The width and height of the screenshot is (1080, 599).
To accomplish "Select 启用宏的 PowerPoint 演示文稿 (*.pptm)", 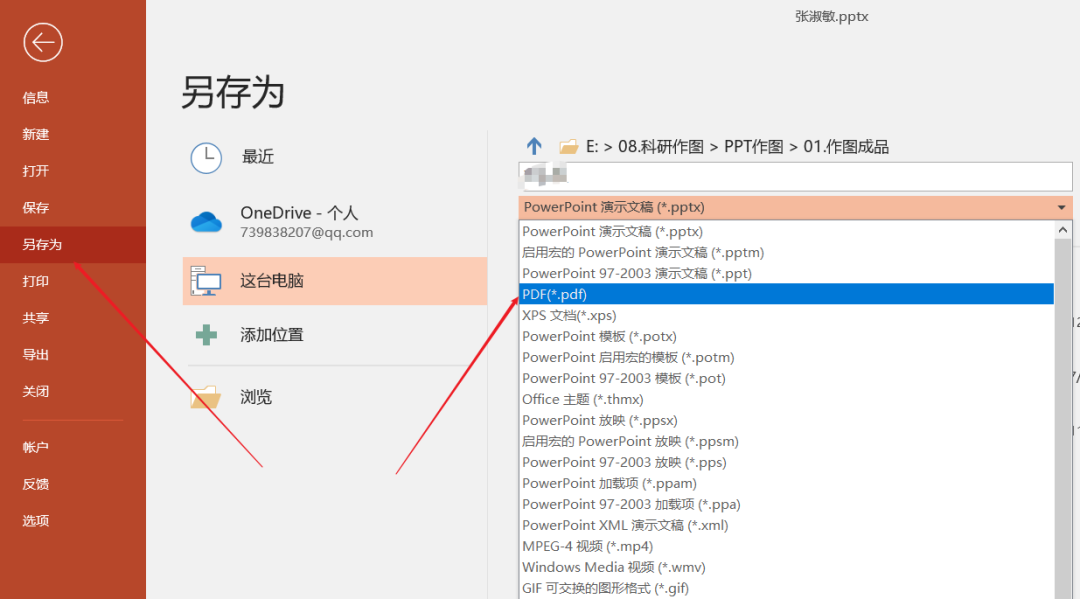I will click(786, 253).
